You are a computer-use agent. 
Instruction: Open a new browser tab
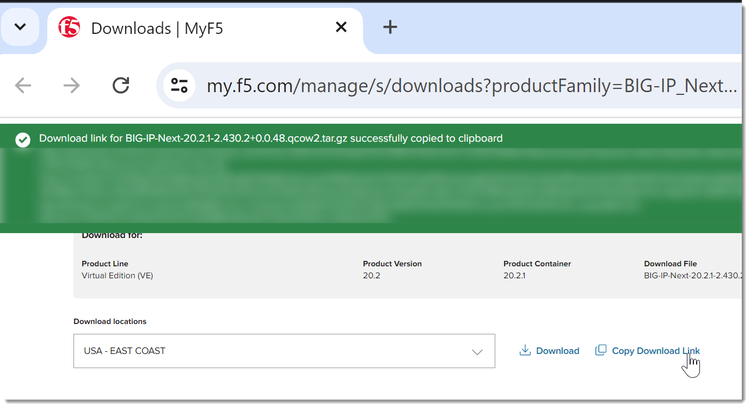click(x=390, y=27)
